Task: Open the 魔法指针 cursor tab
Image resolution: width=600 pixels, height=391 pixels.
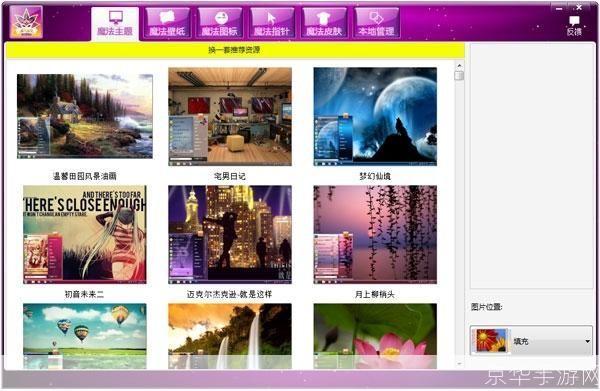Action: pyautogui.click(x=272, y=23)
